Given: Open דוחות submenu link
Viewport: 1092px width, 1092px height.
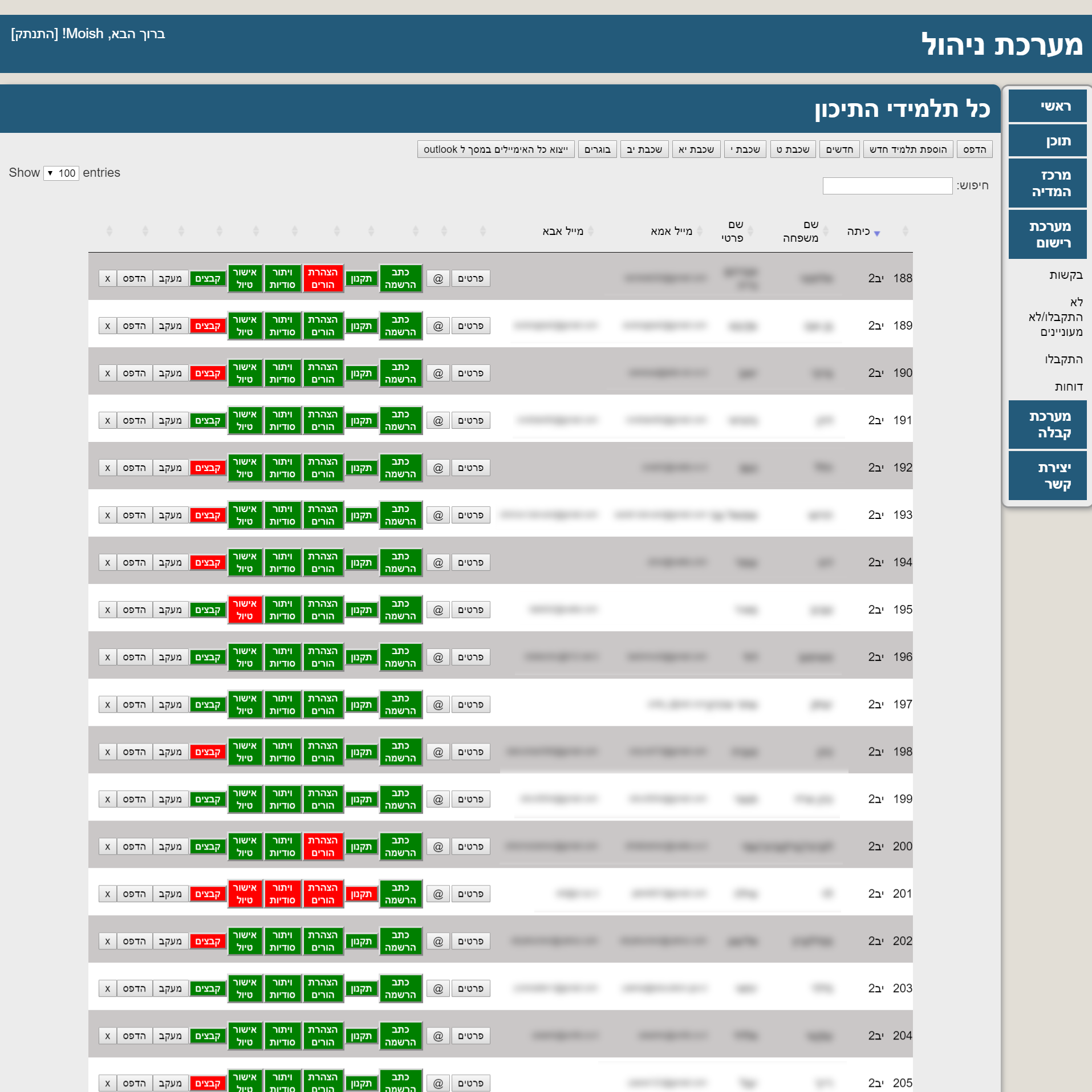Looking at the screenshot, I should tap(1068, 387).
